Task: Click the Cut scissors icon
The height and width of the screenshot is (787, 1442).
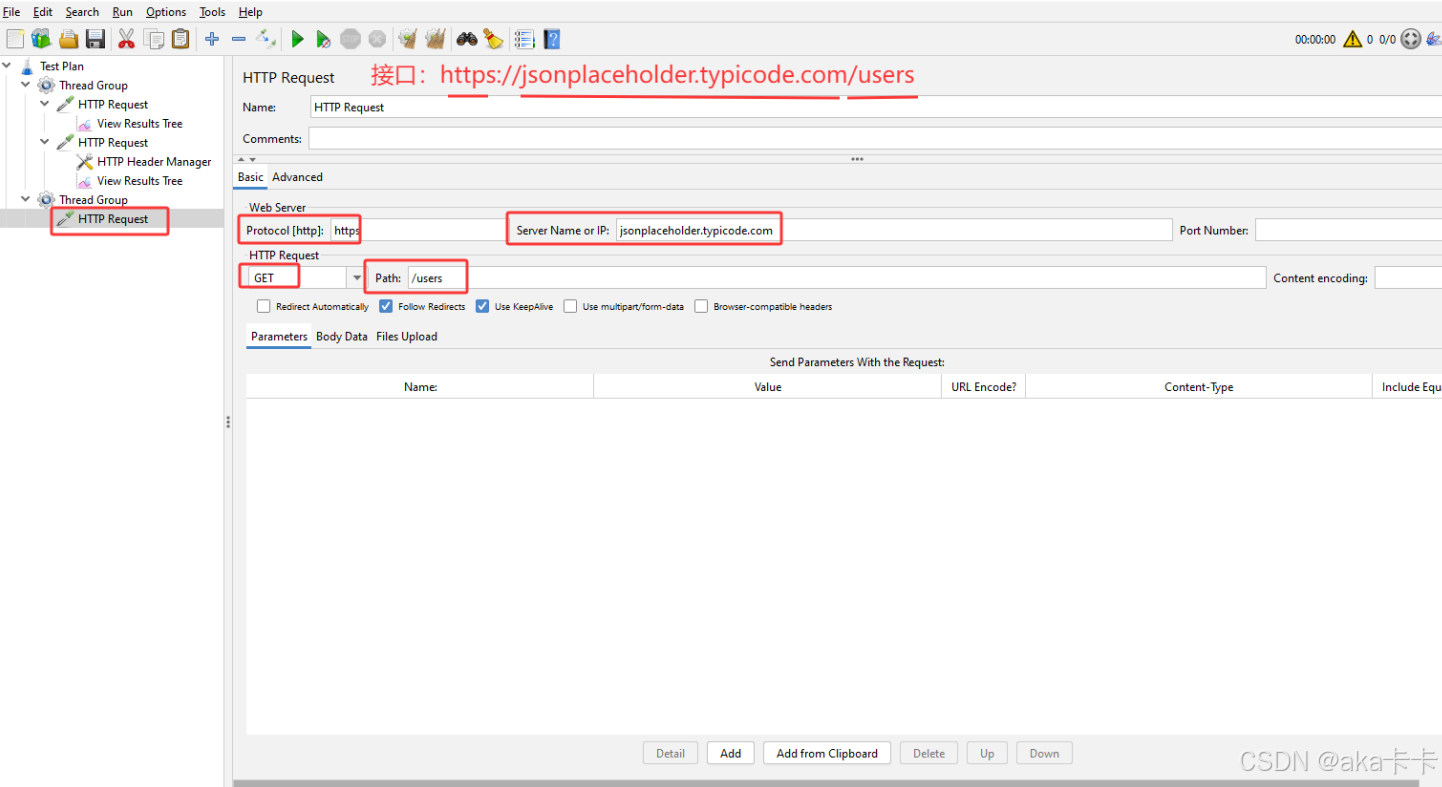Action: 126,39
